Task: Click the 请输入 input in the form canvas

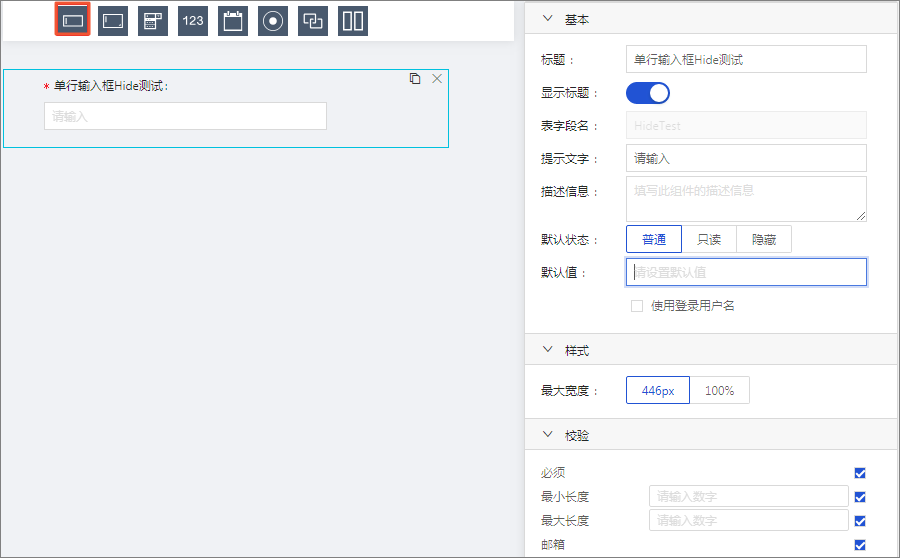Action: coord(185,116)
